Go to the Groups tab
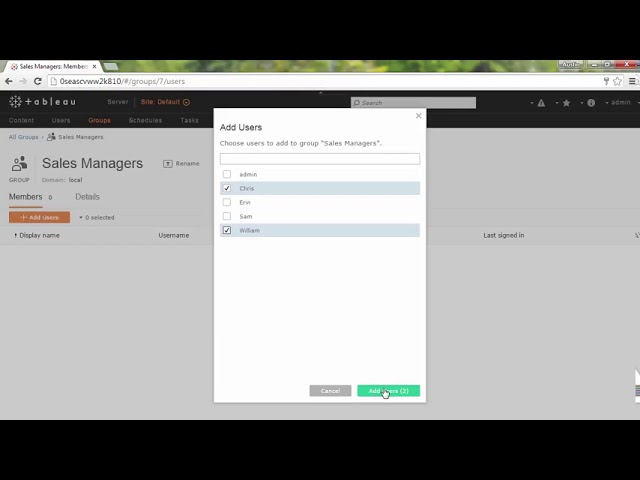Viewport: 640px width, 480px height. (x=99, y=120)
